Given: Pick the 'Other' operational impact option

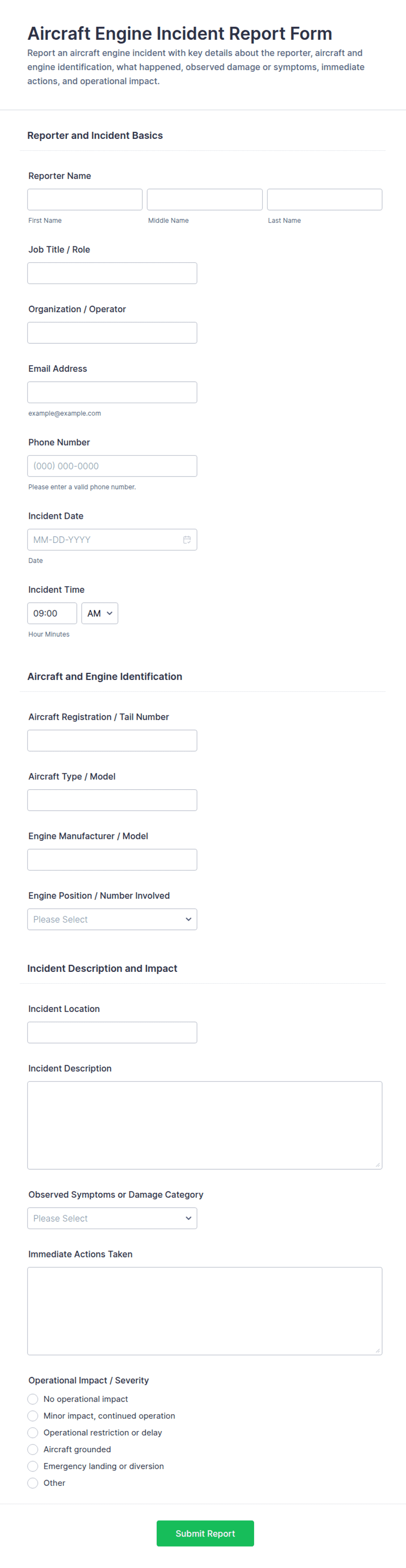Looking at the screenshot, I should [x=33, y=1483].
